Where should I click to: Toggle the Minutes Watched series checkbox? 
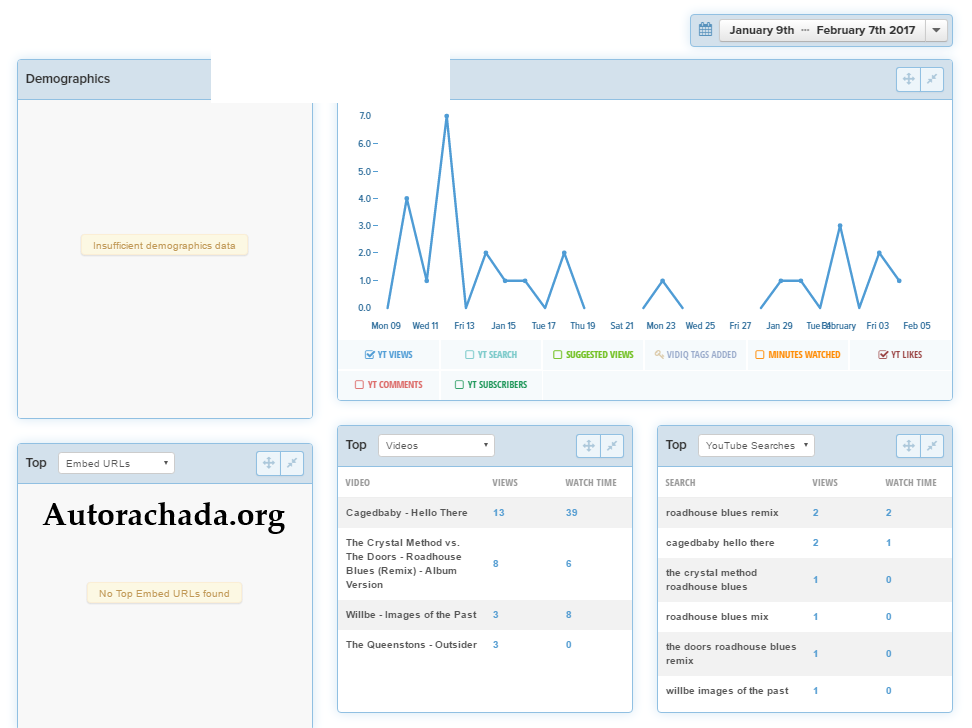[760, 355]
